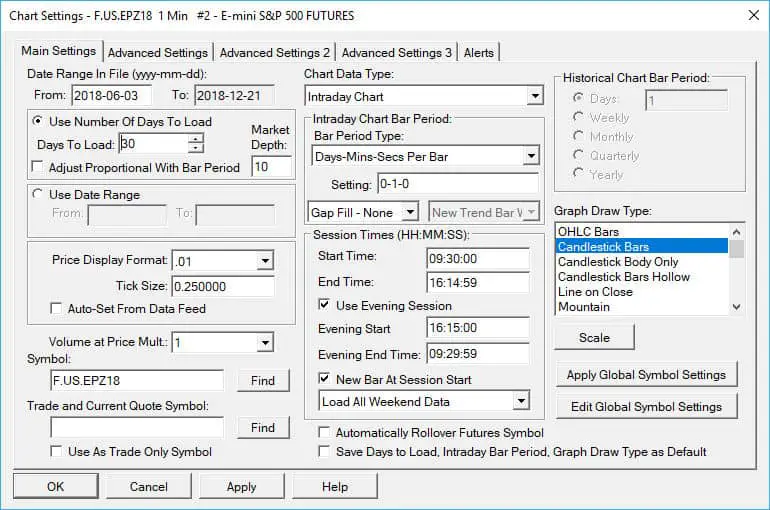770x510 pixels.
Task: Select Mountain draw type
Action: tap(641, 307)
